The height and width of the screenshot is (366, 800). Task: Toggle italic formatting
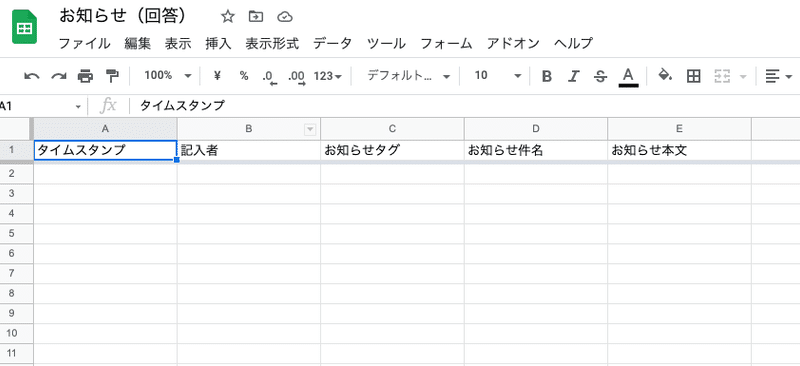point(574,77)
